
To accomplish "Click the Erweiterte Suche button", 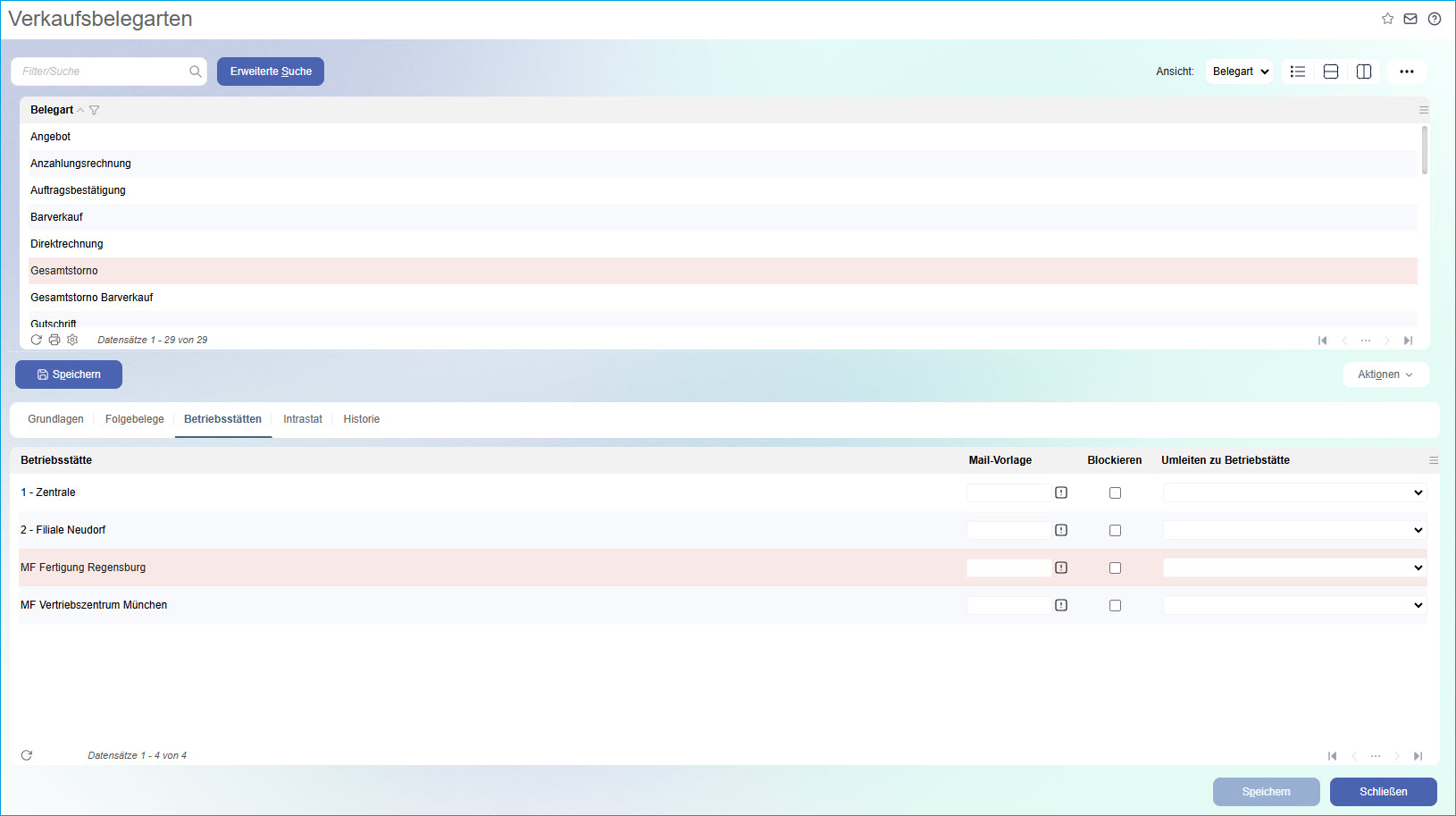I will pyautogui.click(x=271, y=72).
